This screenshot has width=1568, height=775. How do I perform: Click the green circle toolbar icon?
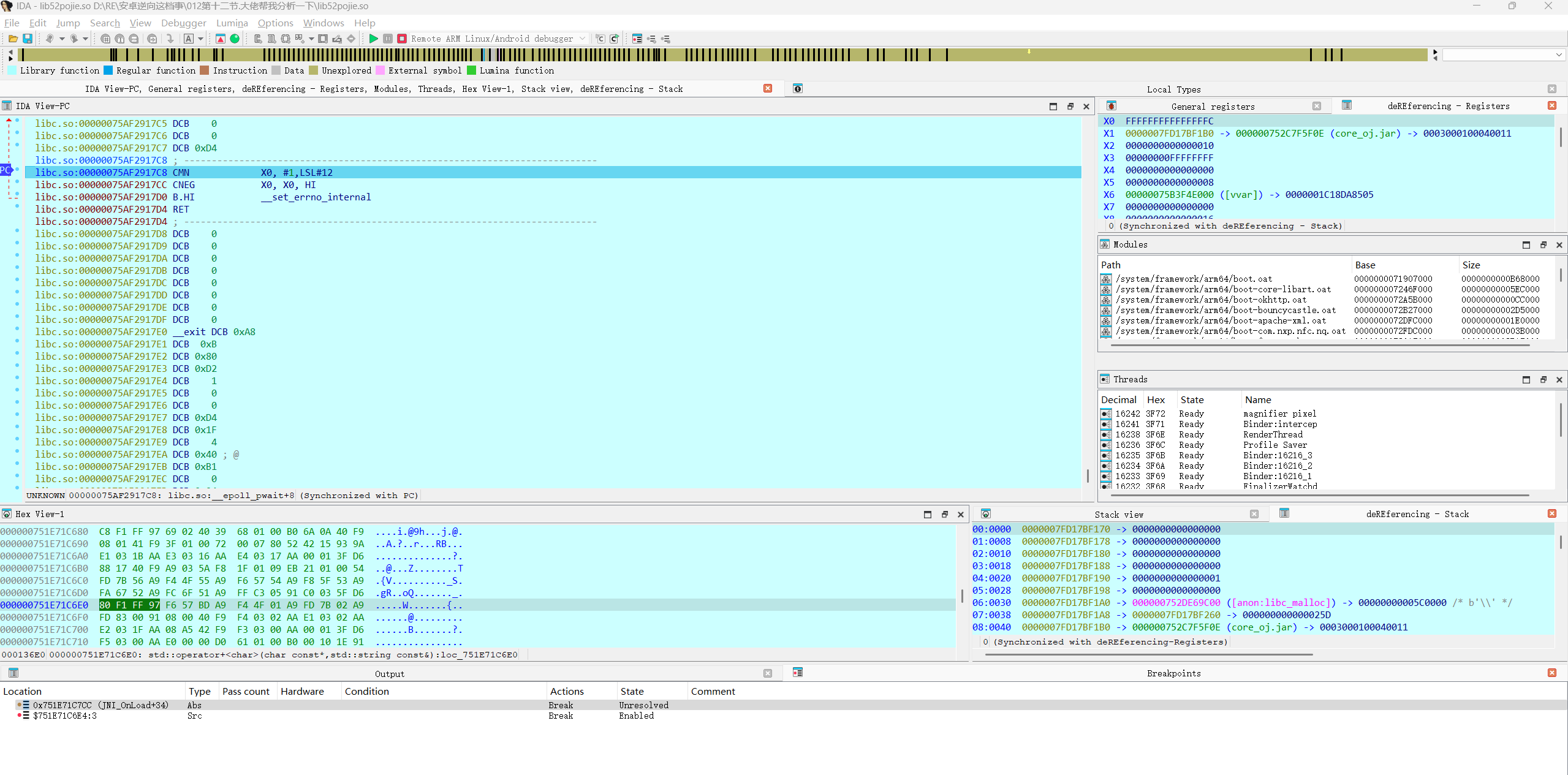coord(235,39)
